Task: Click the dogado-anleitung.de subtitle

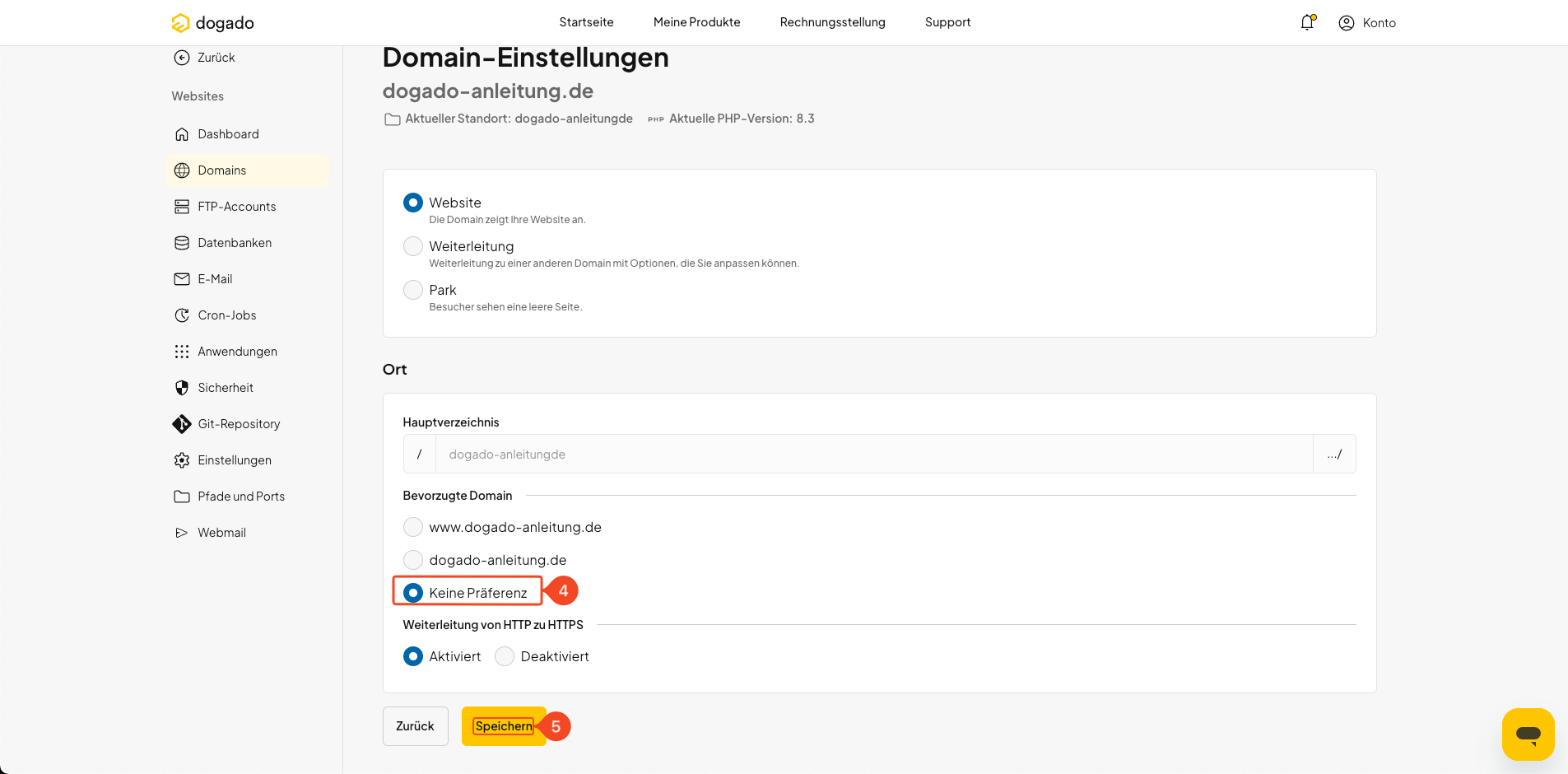Action: pyautogui.click(x=488, y=91)
